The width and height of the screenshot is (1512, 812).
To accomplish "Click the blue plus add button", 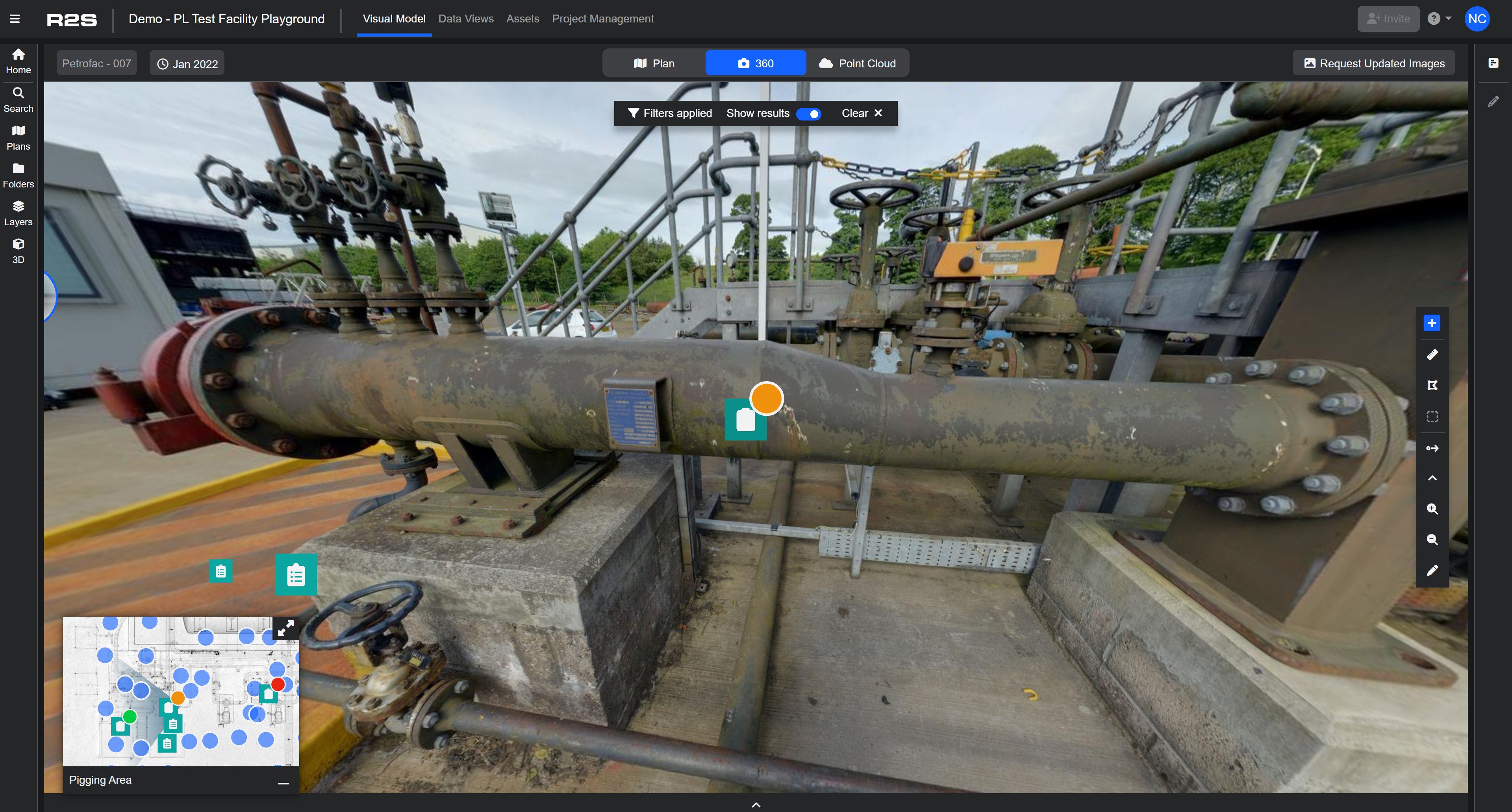I will (x=1432, y=323).
